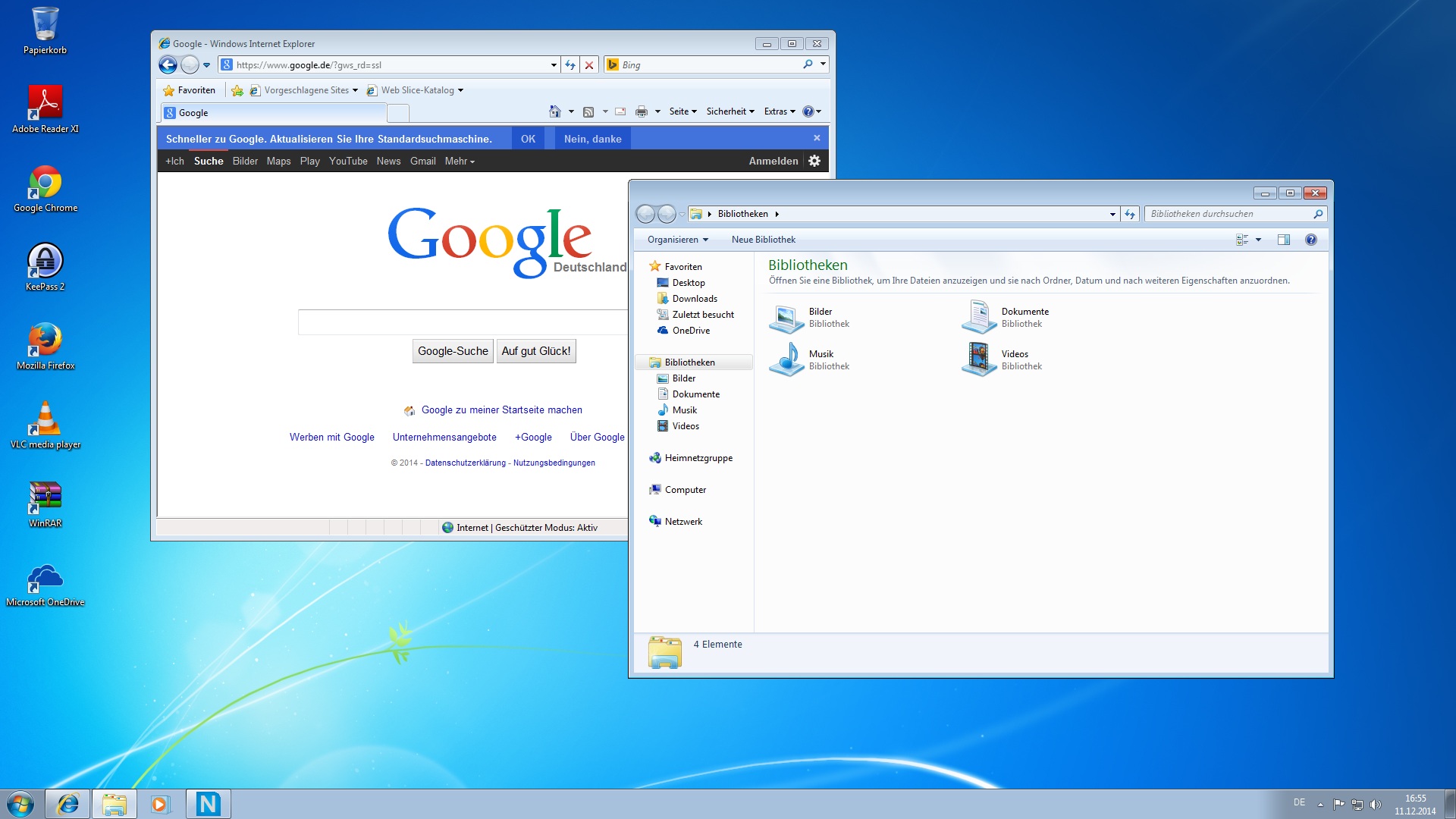The width and height of the screenshot is (1456, 819).
Task: Open the Mehr dropdown on Google bar
Action: (460, 161)
